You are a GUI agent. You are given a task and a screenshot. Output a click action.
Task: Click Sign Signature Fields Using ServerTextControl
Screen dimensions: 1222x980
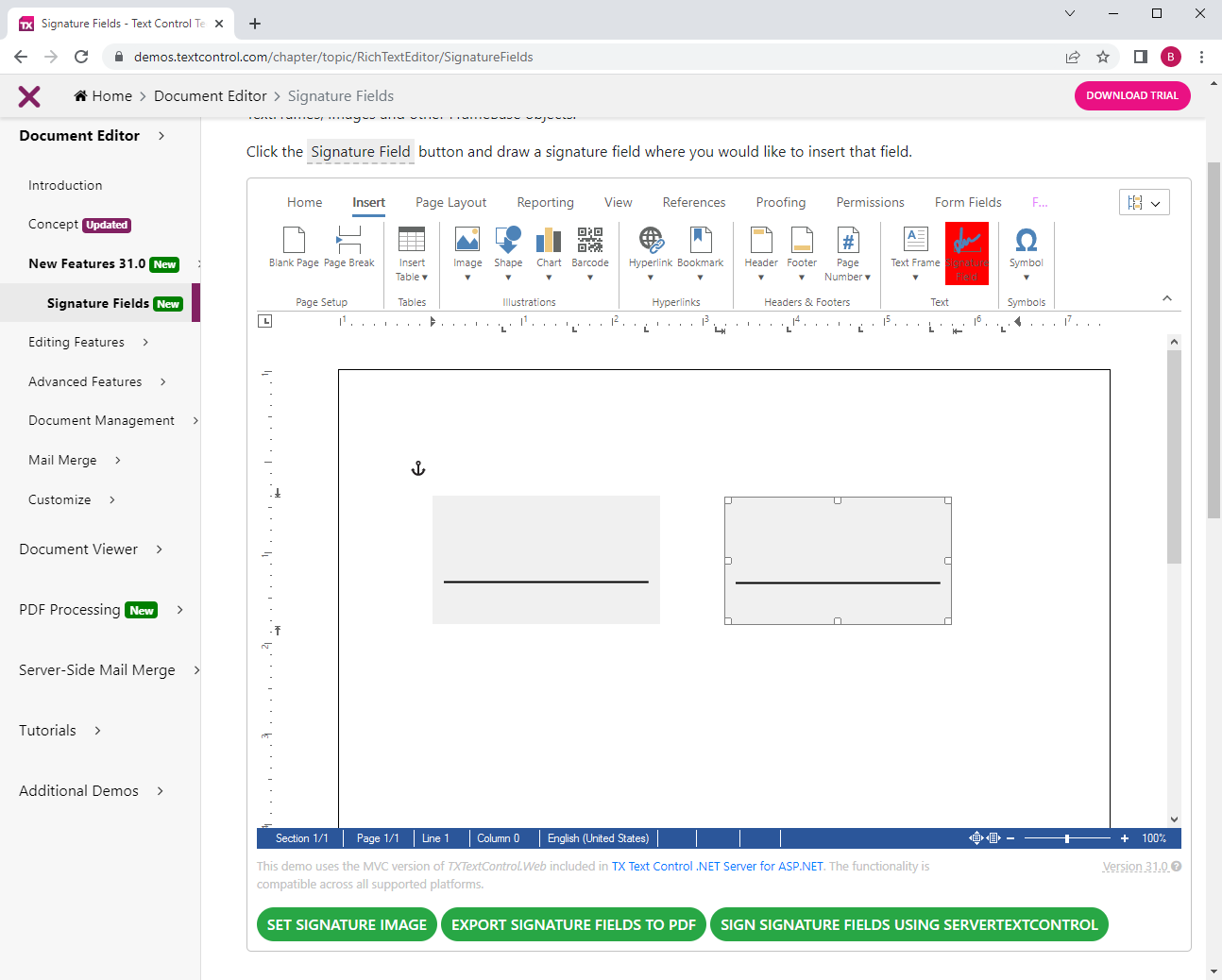909,924
